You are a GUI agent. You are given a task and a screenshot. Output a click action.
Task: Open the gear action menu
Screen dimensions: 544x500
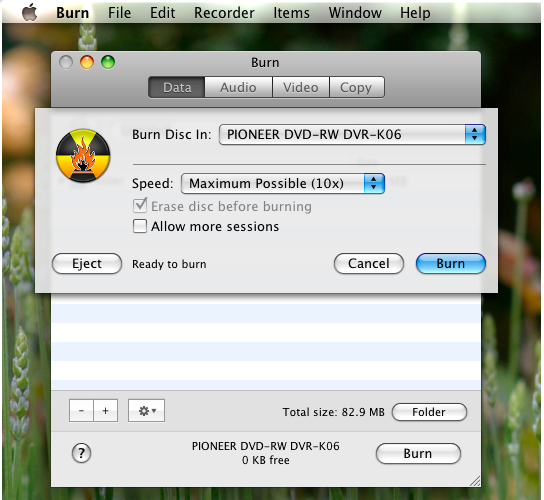click(146, 411)
